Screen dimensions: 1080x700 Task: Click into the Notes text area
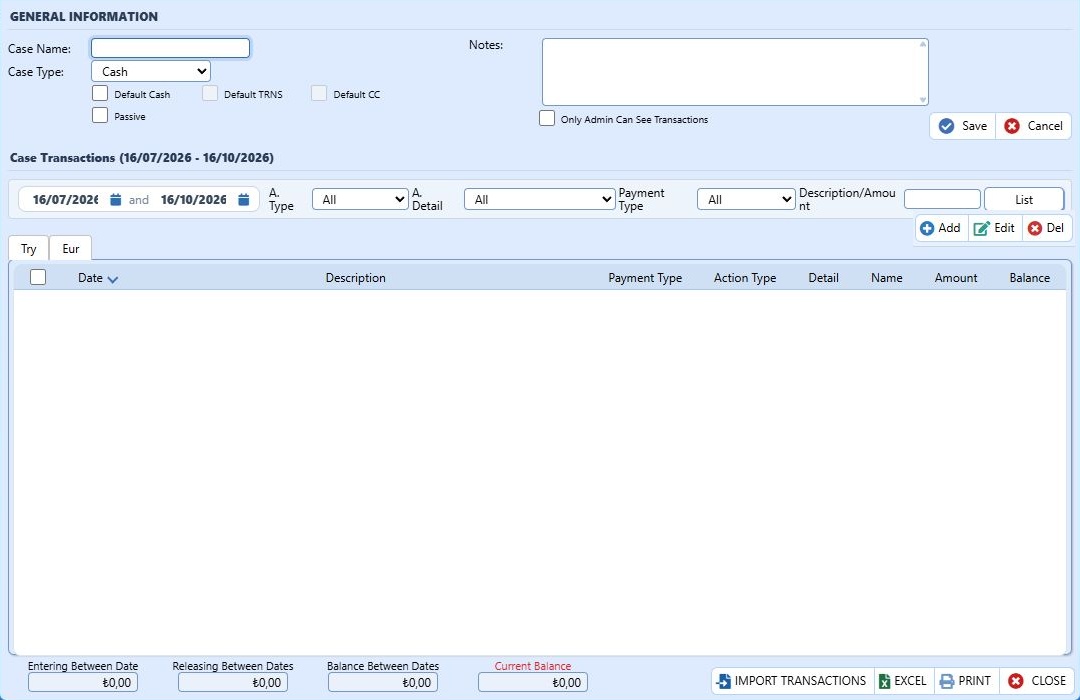[735, 72]
